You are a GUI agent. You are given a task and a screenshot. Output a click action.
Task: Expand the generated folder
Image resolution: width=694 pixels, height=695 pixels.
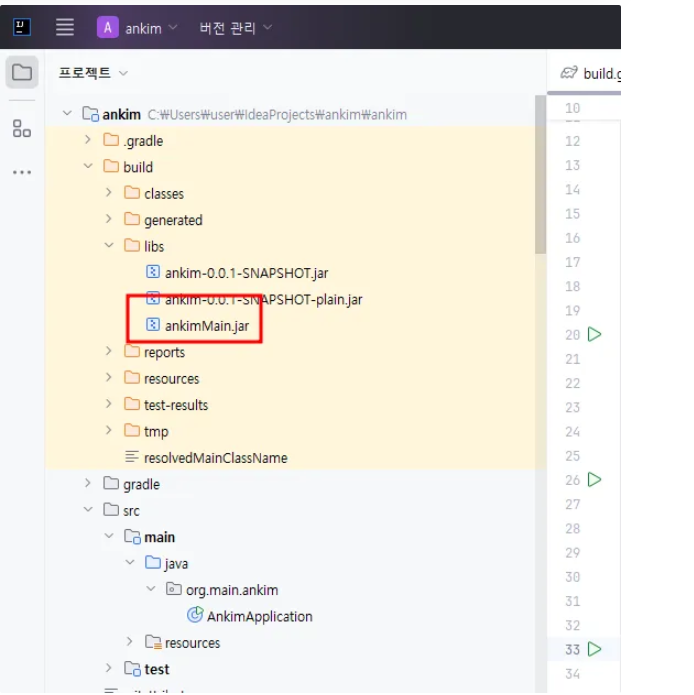click(109, 219)
